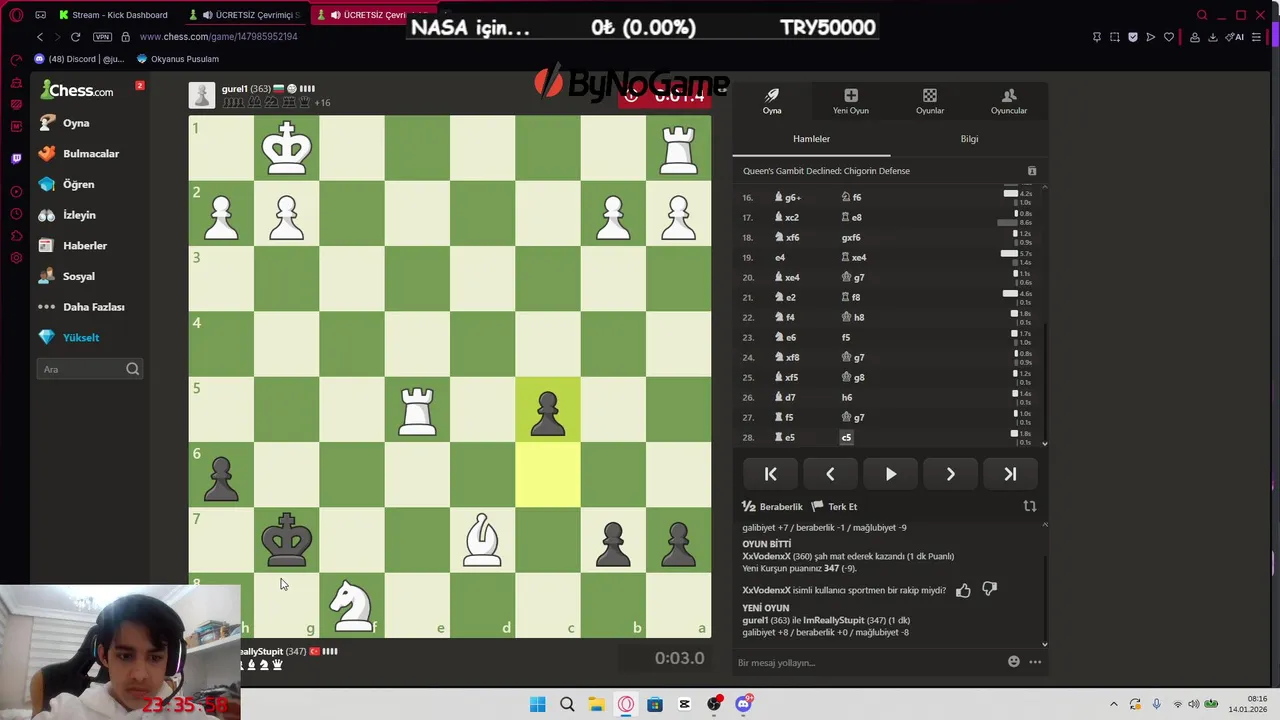Select the Yeni Oyun tab
The width and height of the screenshot is (1280, 720).
(851, 101)
